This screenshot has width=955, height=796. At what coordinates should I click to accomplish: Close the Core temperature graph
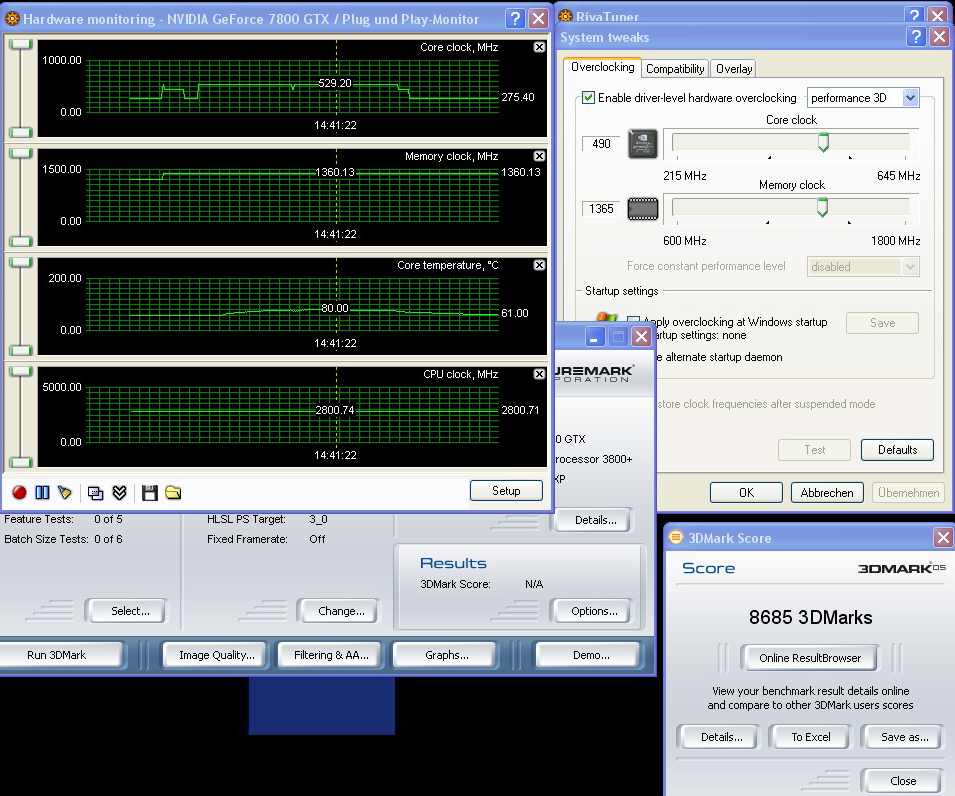coord(539,265)
